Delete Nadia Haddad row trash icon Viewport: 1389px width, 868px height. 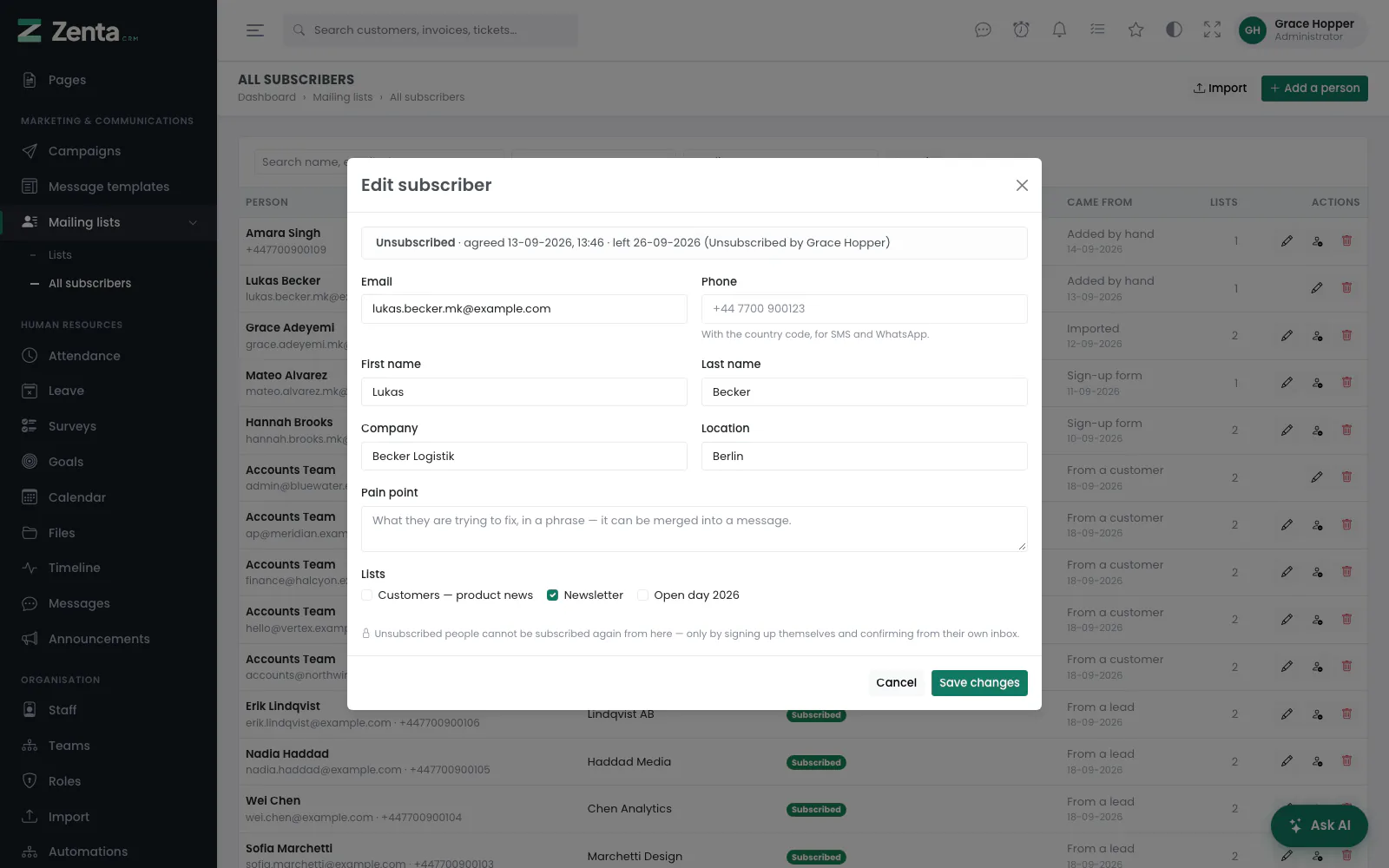click(1346, 761)
